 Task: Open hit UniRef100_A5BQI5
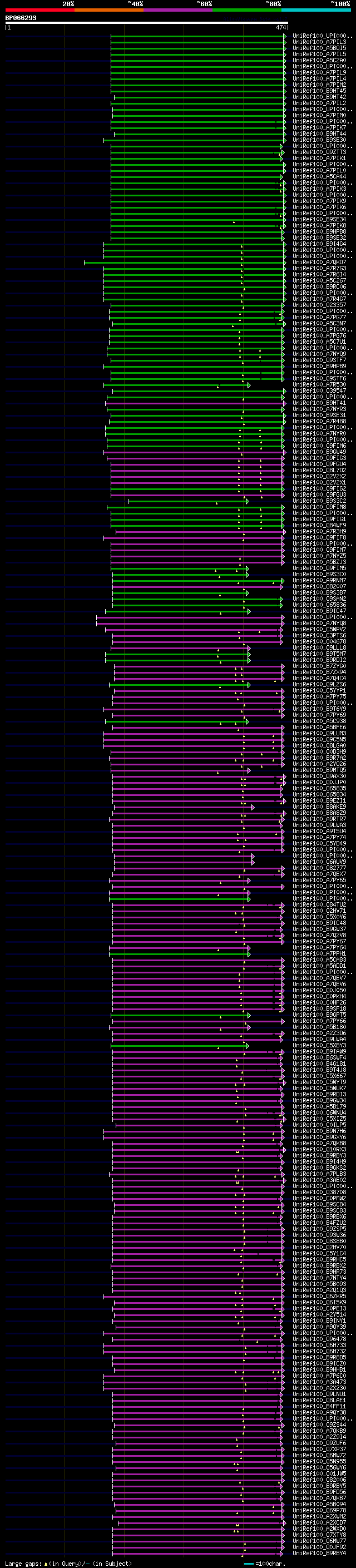click(x=319, y=48)
